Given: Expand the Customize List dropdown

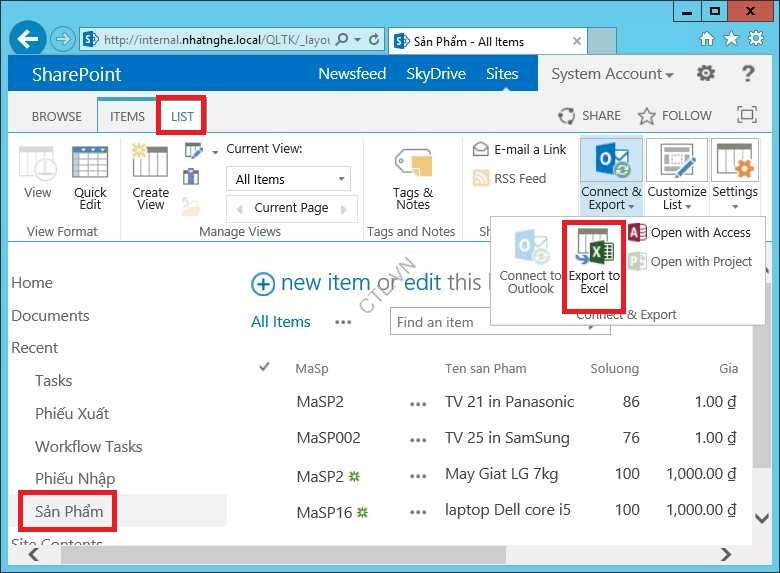Looking at the screenshot, I should [677, 175].
